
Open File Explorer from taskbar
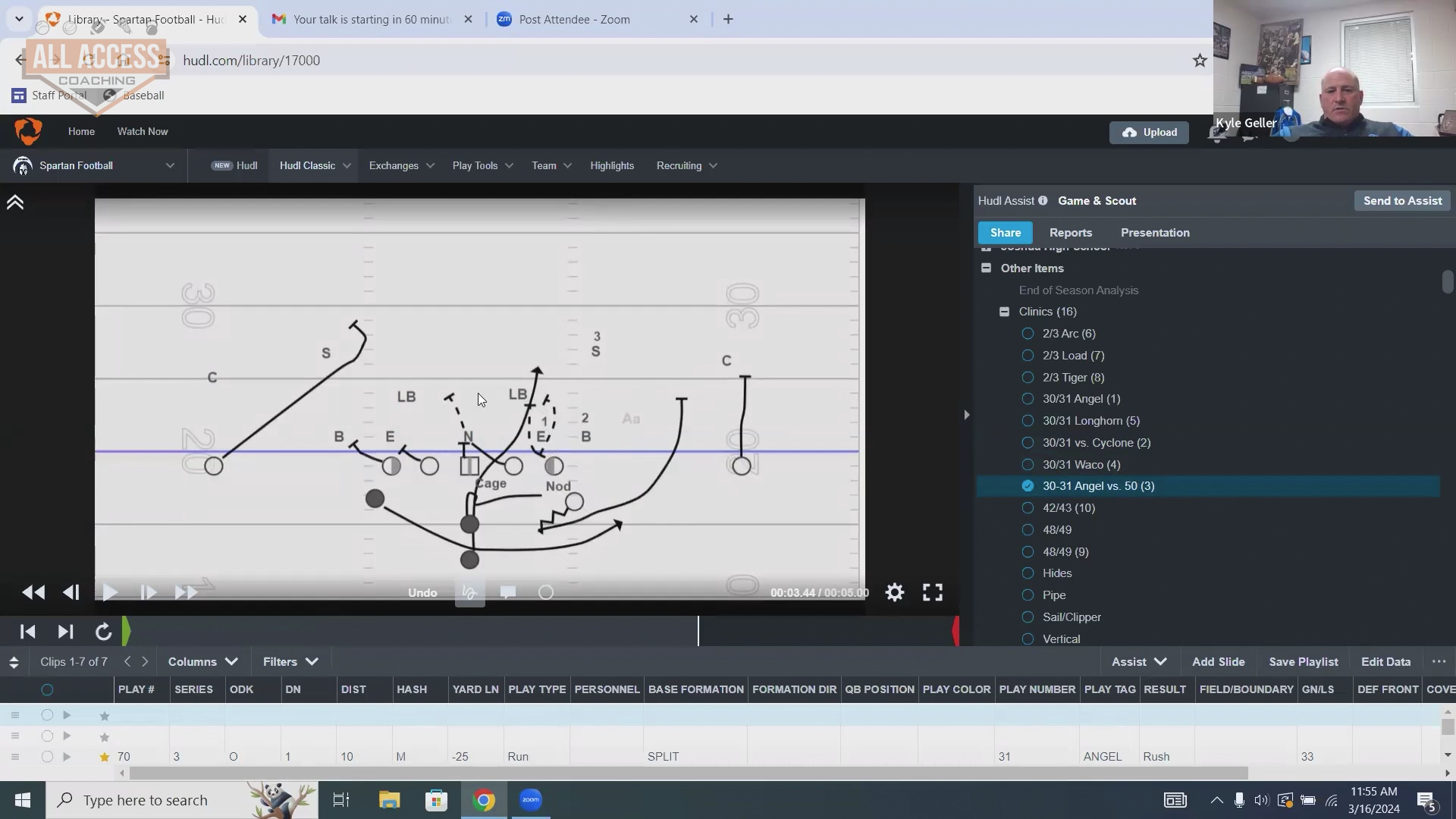389,800
